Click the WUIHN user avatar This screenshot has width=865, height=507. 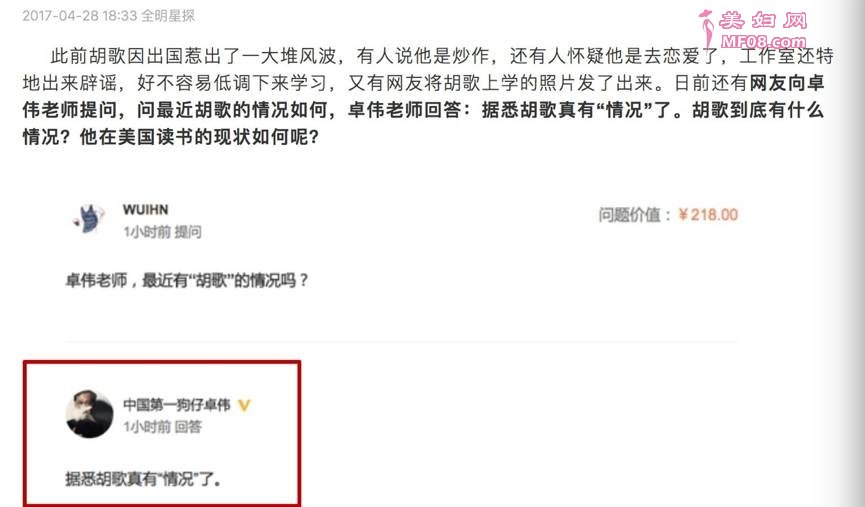[x=89, y=219]
